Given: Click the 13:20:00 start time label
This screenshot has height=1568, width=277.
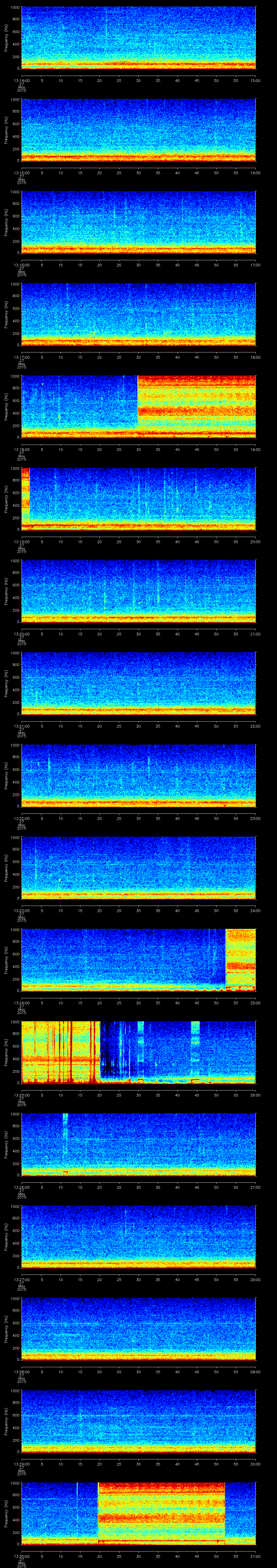Looking at the screenshot, I should [x=21, y=634].
